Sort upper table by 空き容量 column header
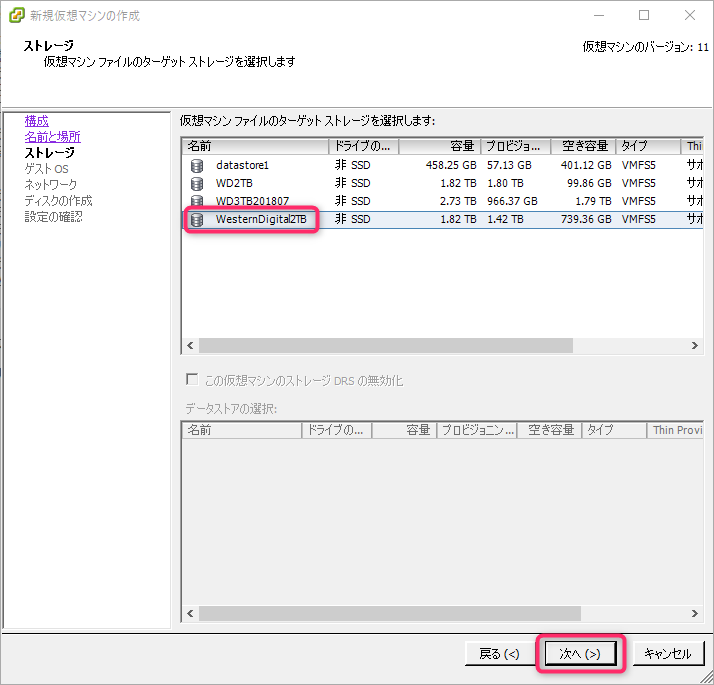This screenshot has height=685, width=714. click(x=583, y=146)
